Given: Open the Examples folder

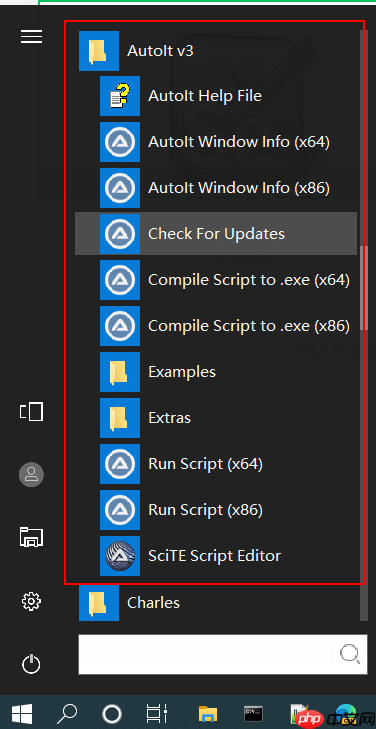Looking at the screenshot, I should pyautogui.click(x=216, y=372).
